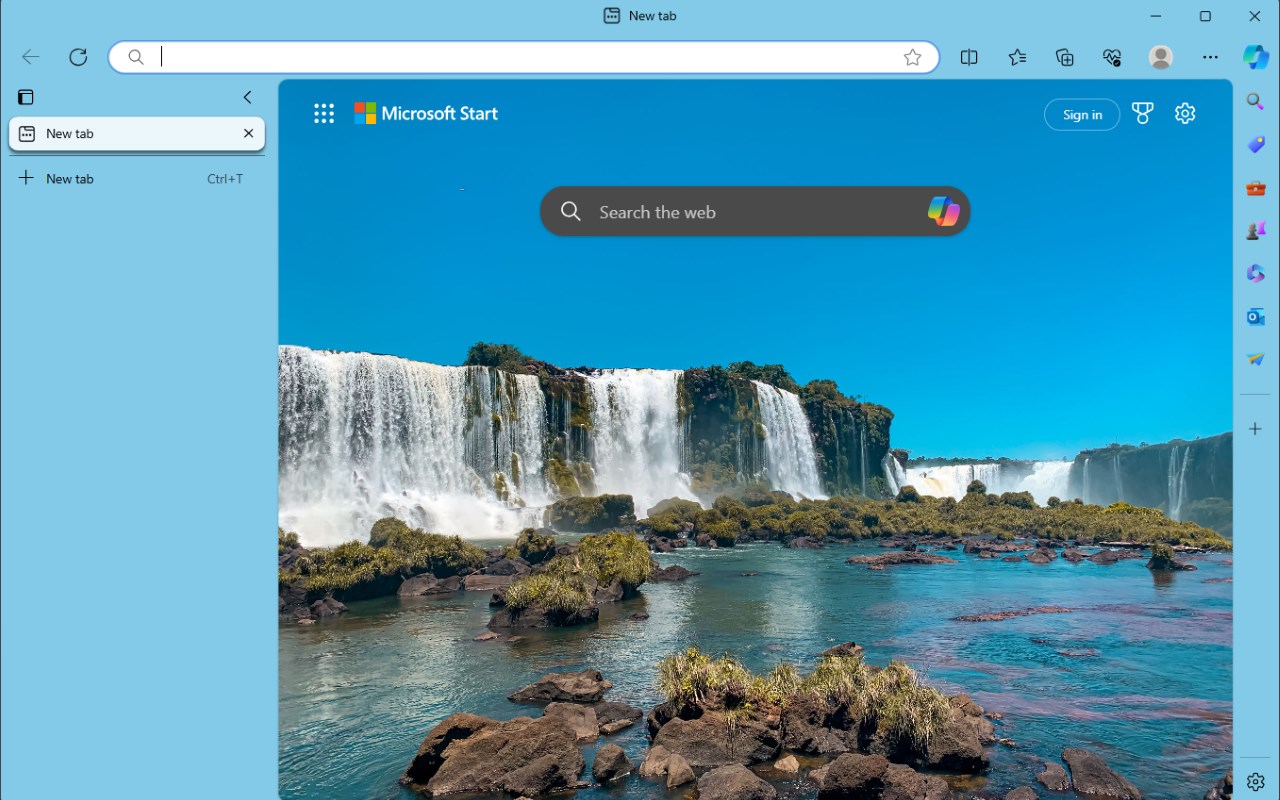Open Copilot icon in search box
Viewport: 1280px width, 800px height.
943,211
